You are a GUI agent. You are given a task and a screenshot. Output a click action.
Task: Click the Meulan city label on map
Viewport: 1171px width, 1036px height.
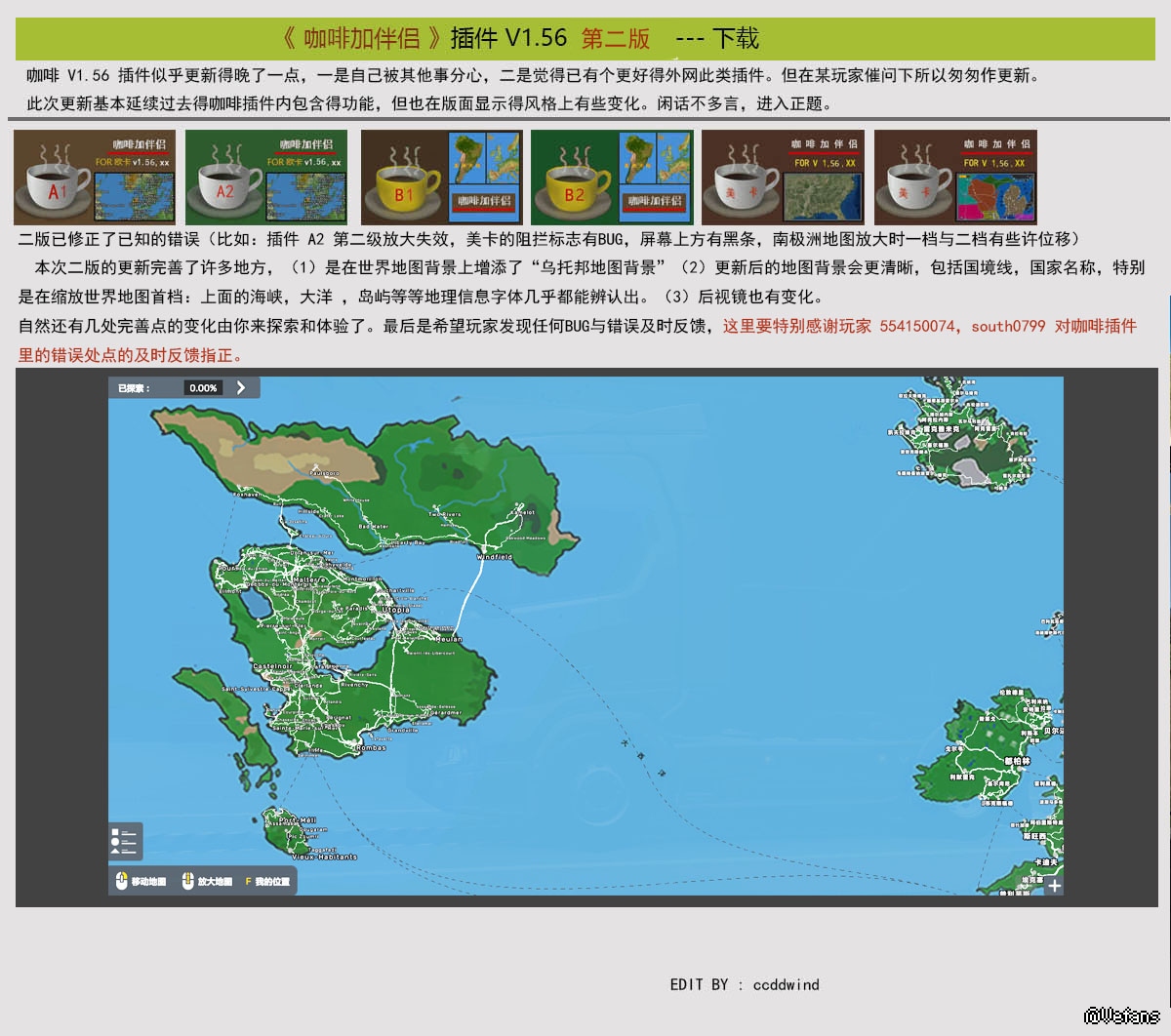[450, 640]
